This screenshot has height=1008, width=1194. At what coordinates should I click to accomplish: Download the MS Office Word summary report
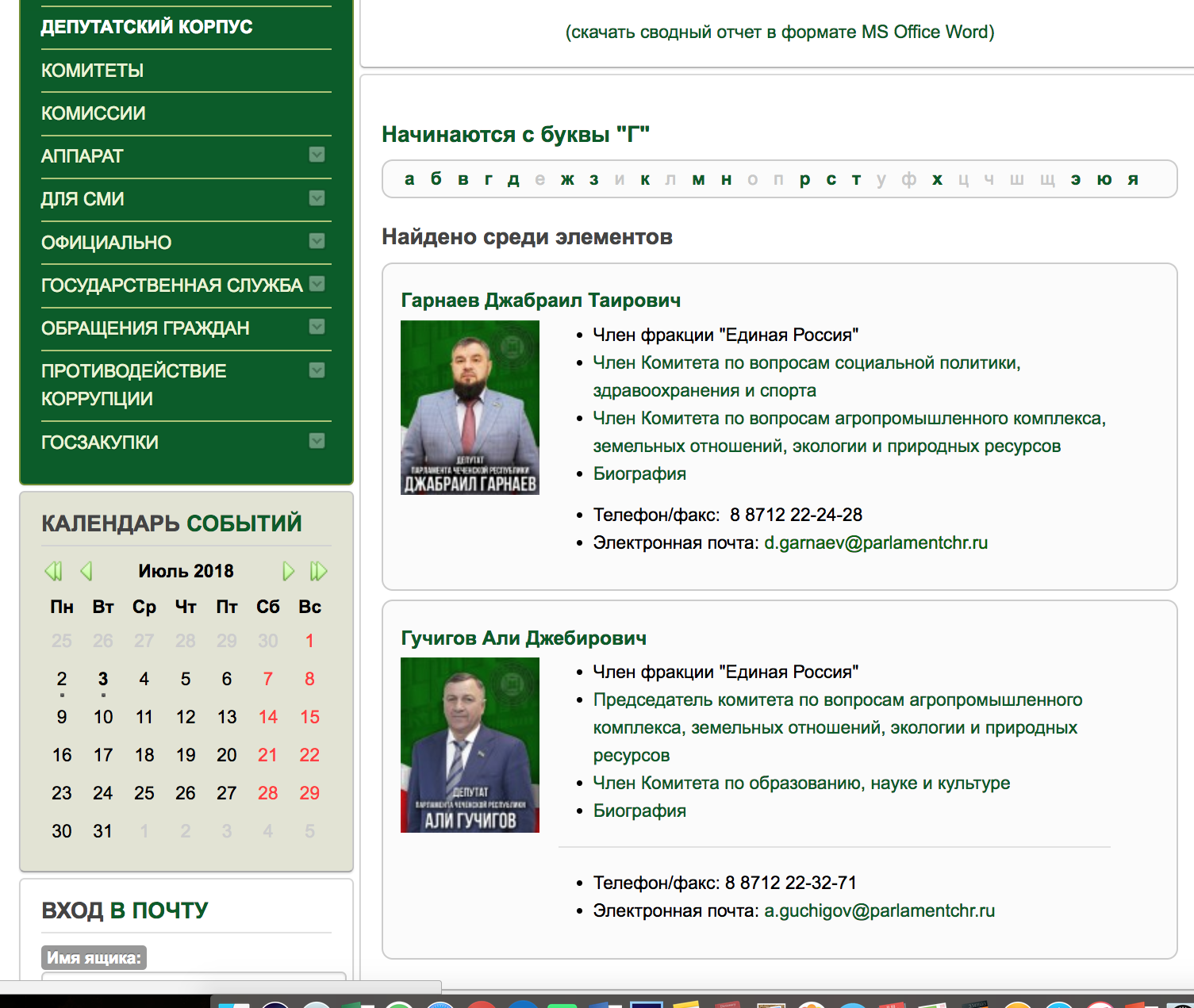click(779, 32)
